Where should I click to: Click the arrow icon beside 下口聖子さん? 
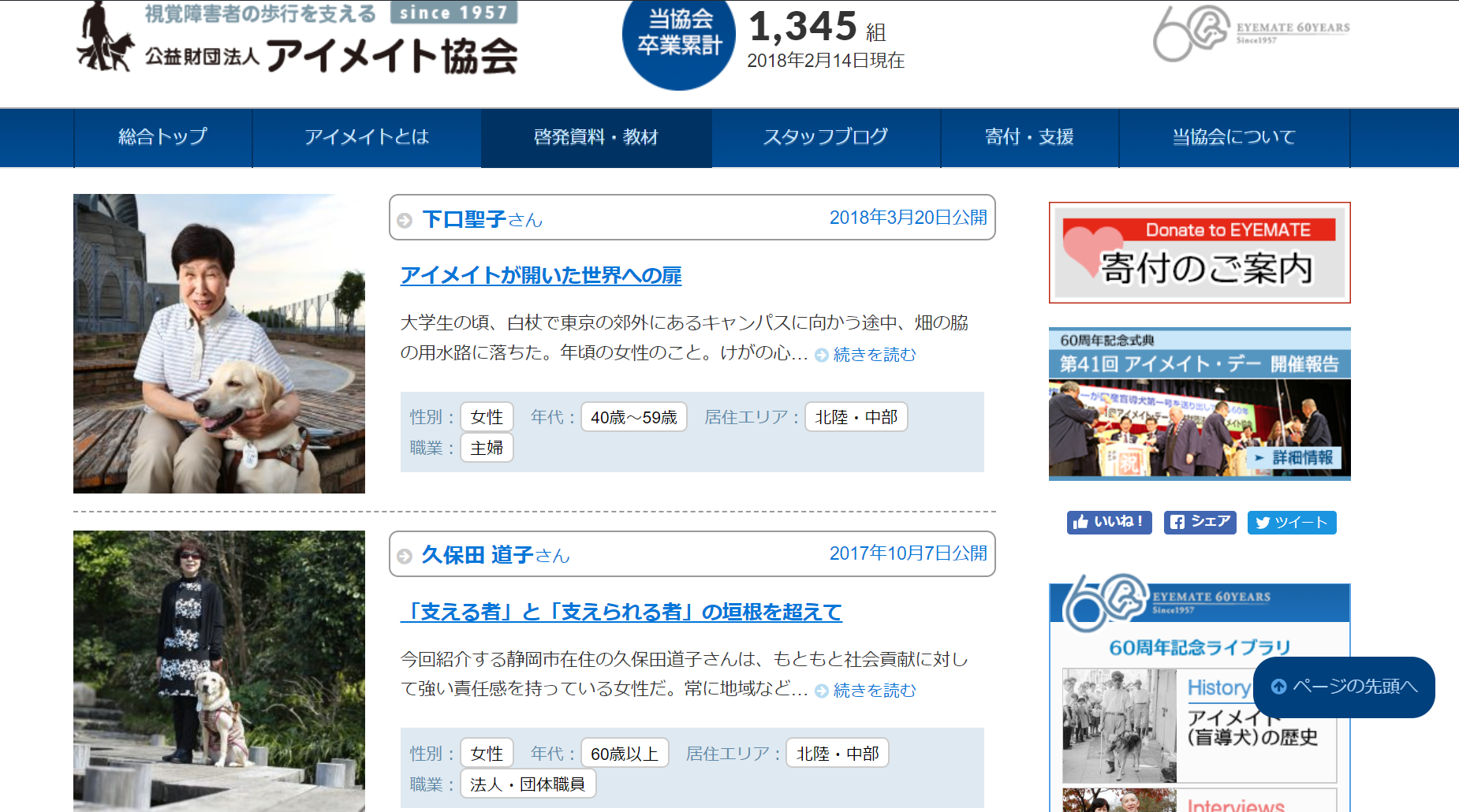[405, 221]
